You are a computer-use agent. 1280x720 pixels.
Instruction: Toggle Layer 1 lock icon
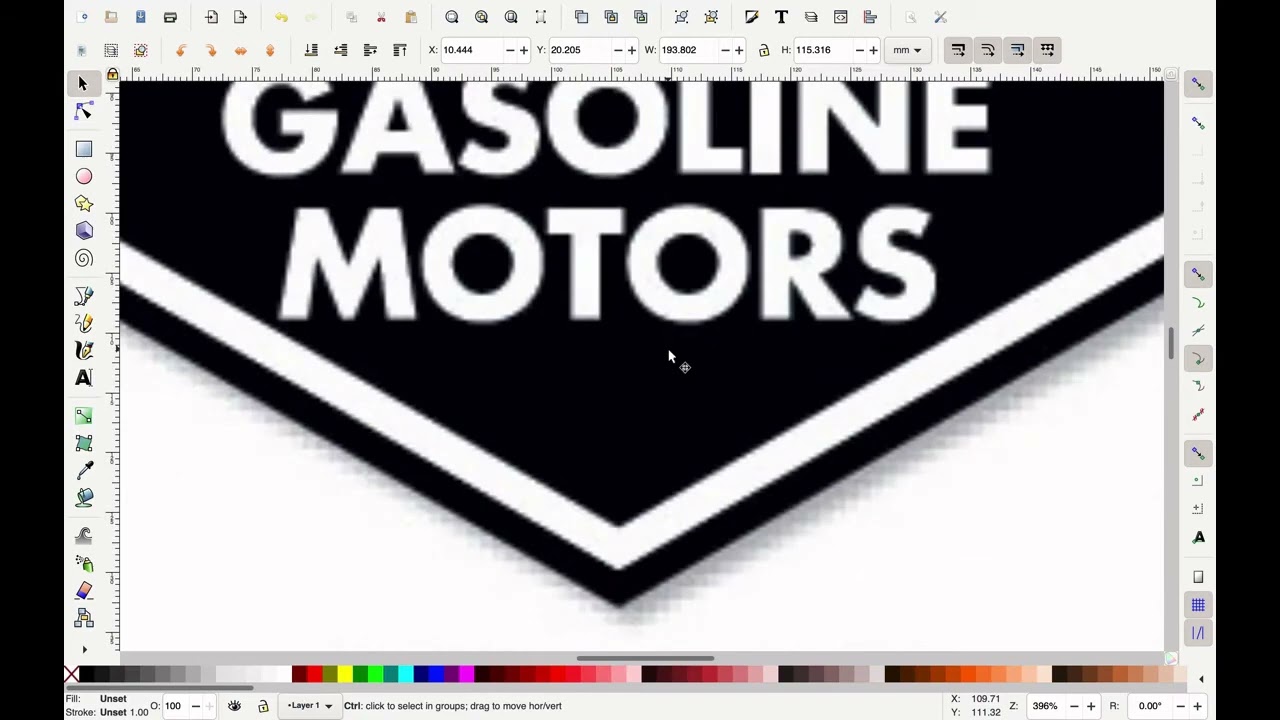(263, 706)
